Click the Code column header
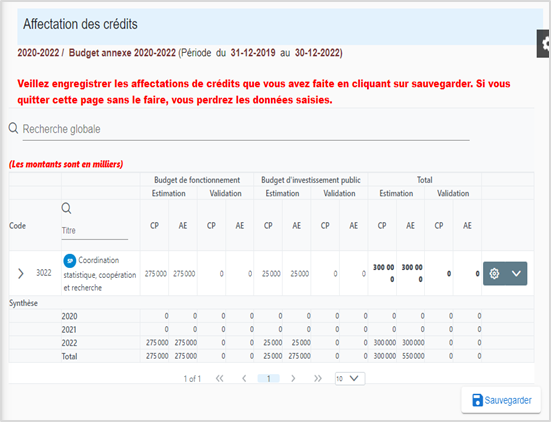 point(17,226)
